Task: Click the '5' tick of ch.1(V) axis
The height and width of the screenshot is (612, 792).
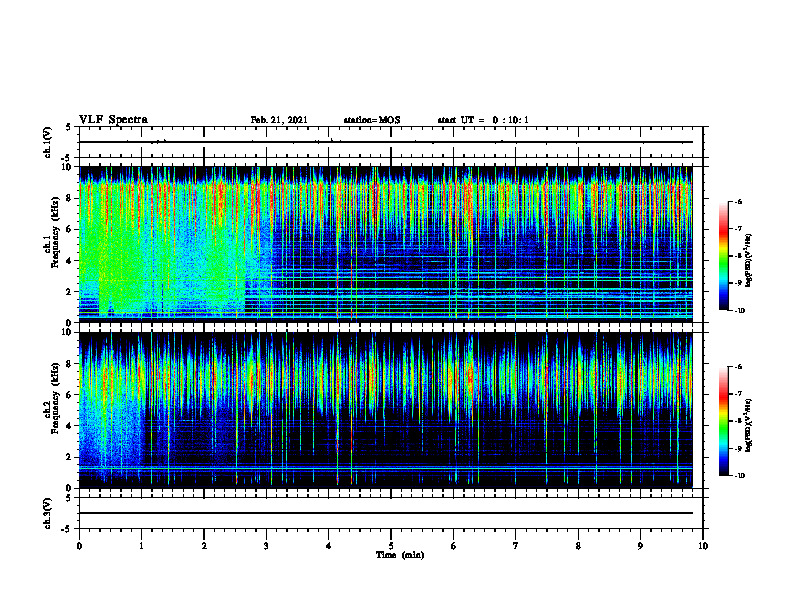Action: [69, 127]
